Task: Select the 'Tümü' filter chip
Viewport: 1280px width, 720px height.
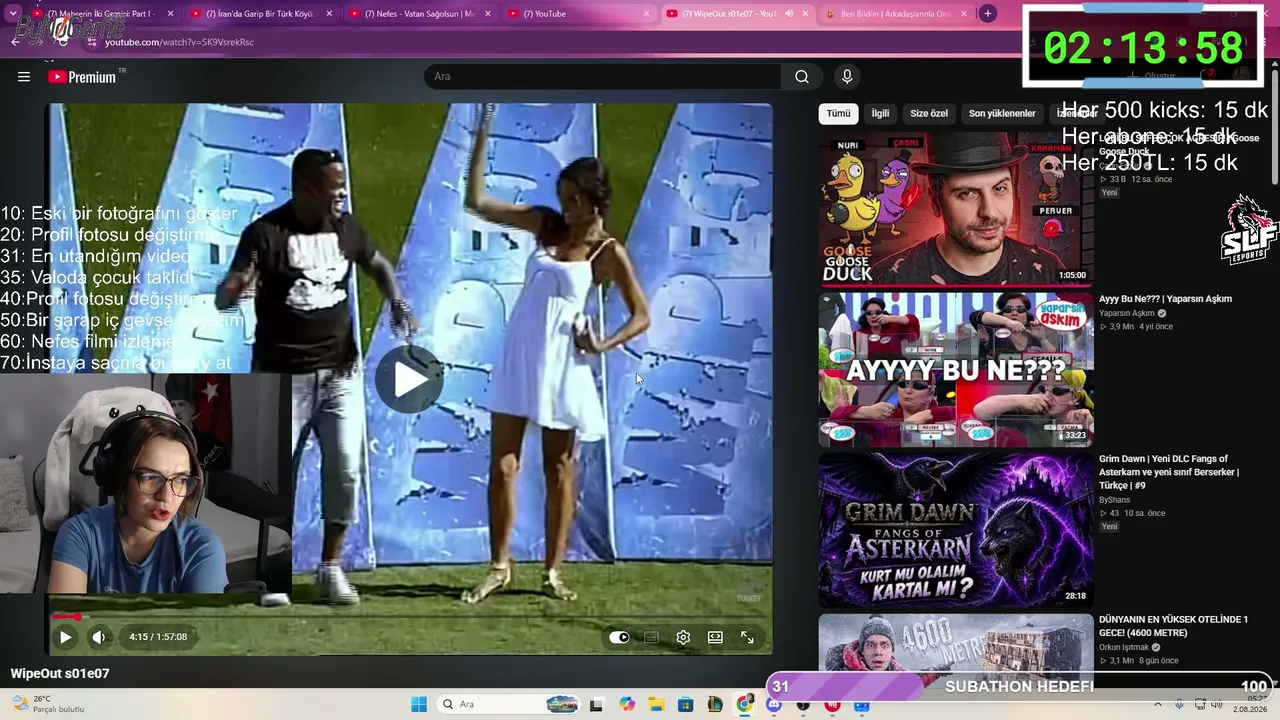Action: (838, 113)
